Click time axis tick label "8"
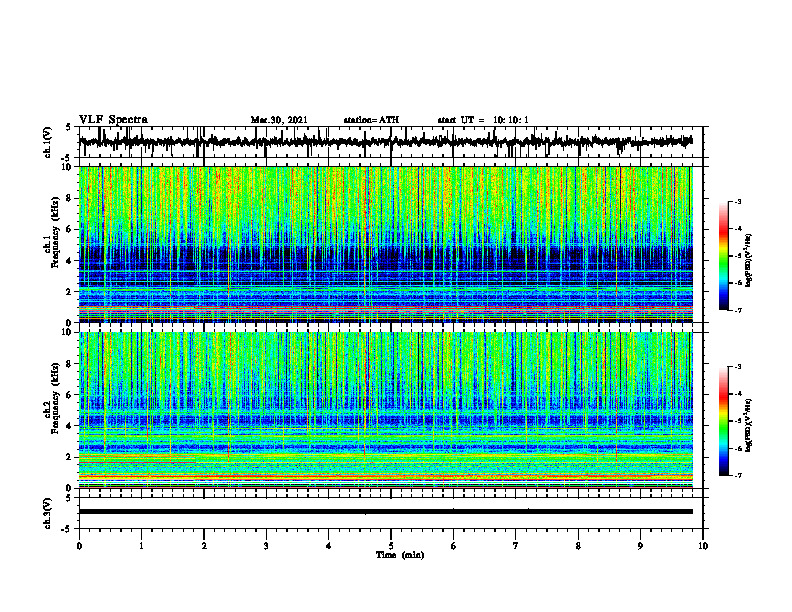 pyautogui.click(x=578, y=546)
